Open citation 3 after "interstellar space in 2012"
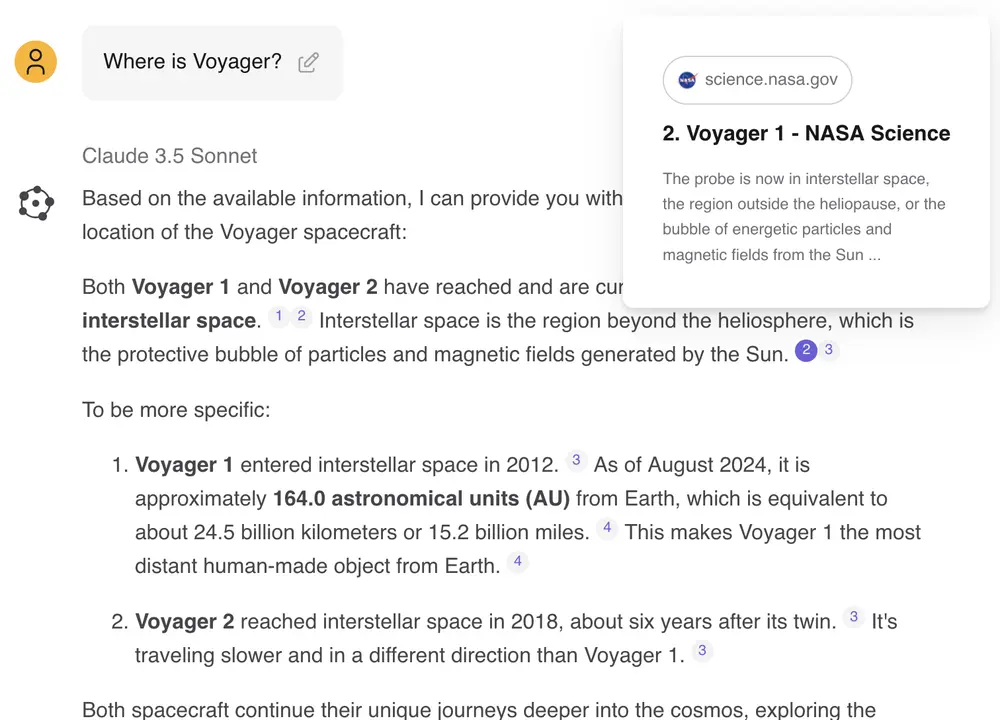This screenshot has height=720, width=1000. (x=575, y=461)
